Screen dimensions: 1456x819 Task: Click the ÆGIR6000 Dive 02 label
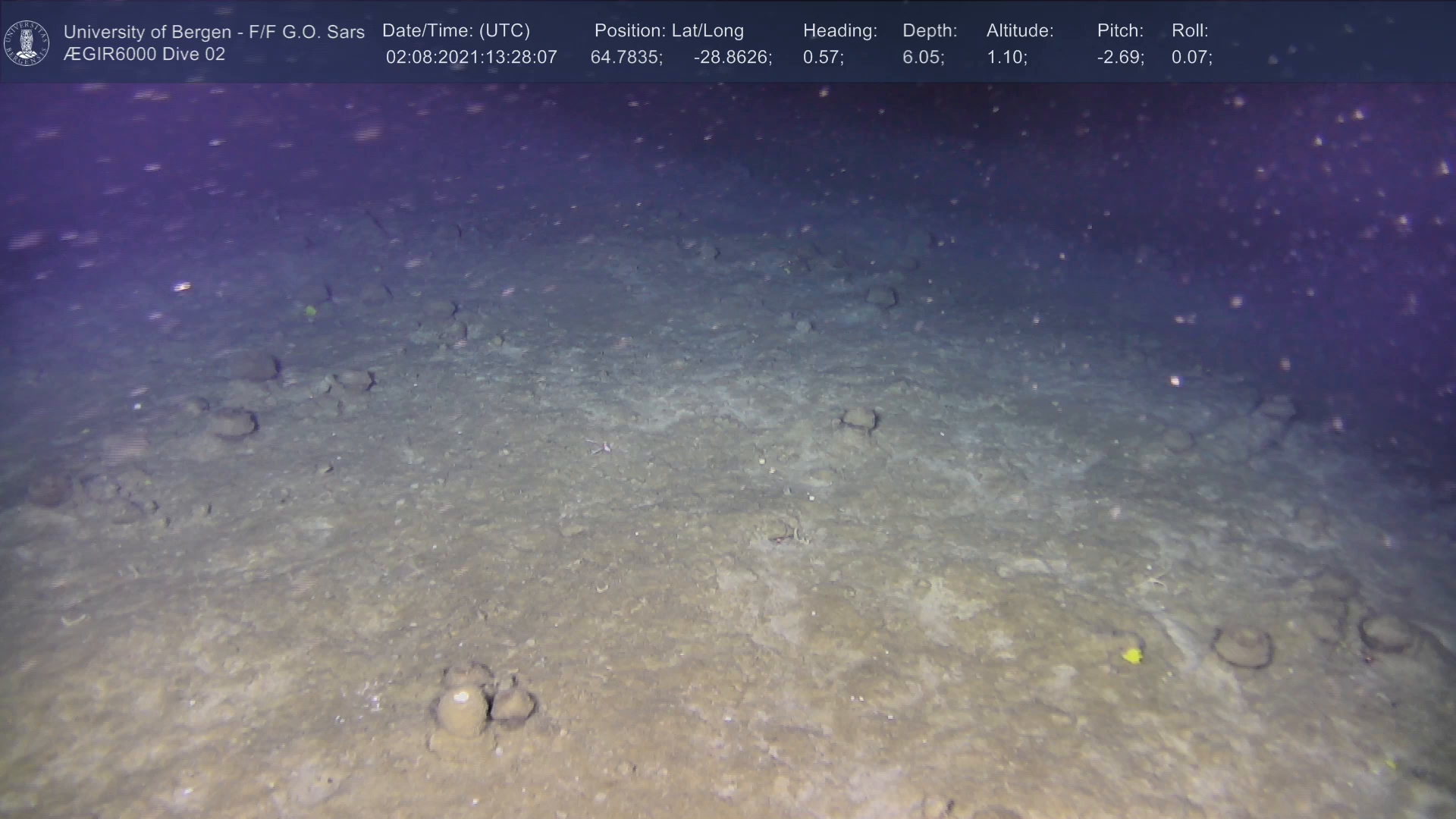[x=144, y=55]
